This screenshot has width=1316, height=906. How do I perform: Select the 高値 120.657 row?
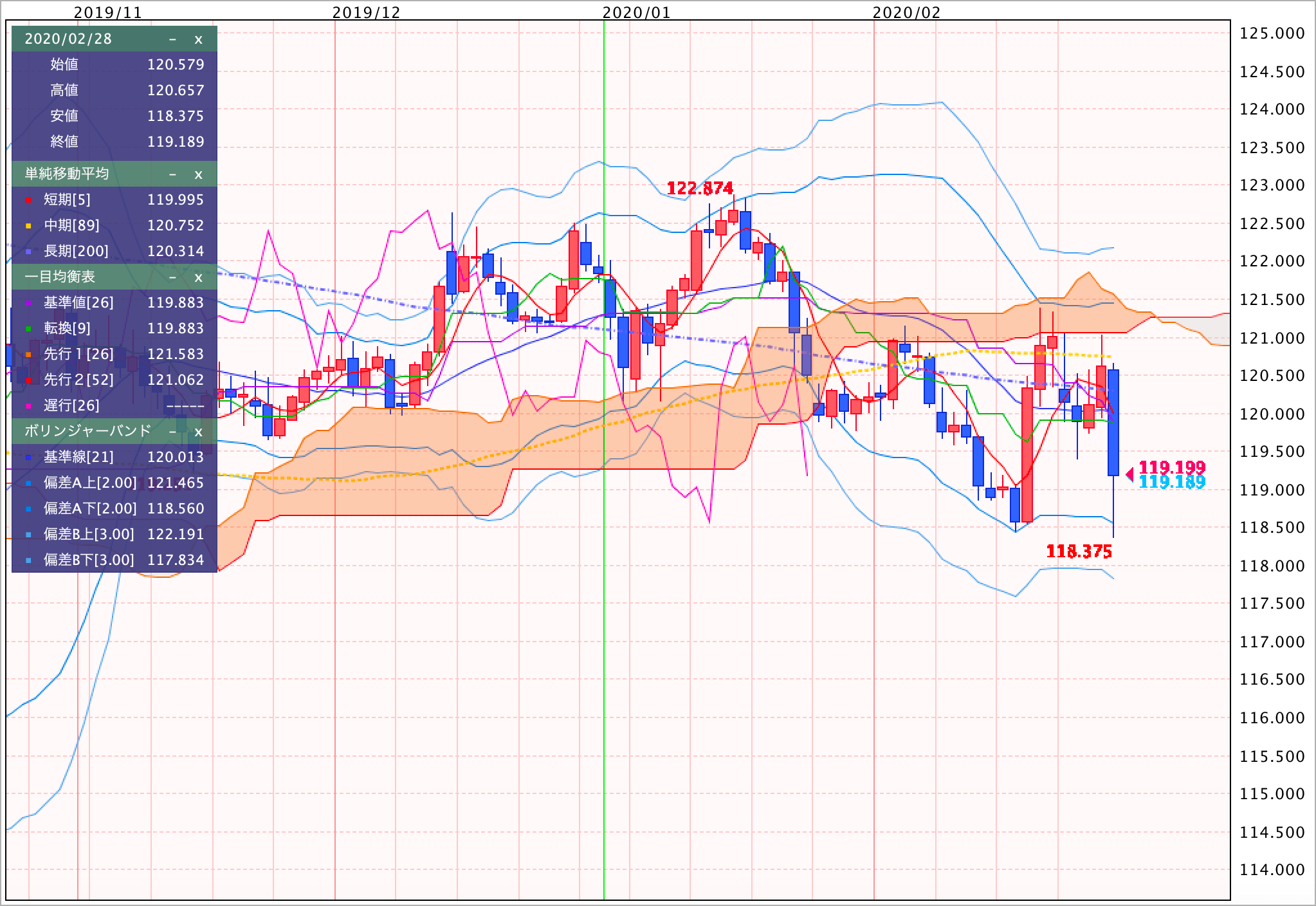(114, 90)
